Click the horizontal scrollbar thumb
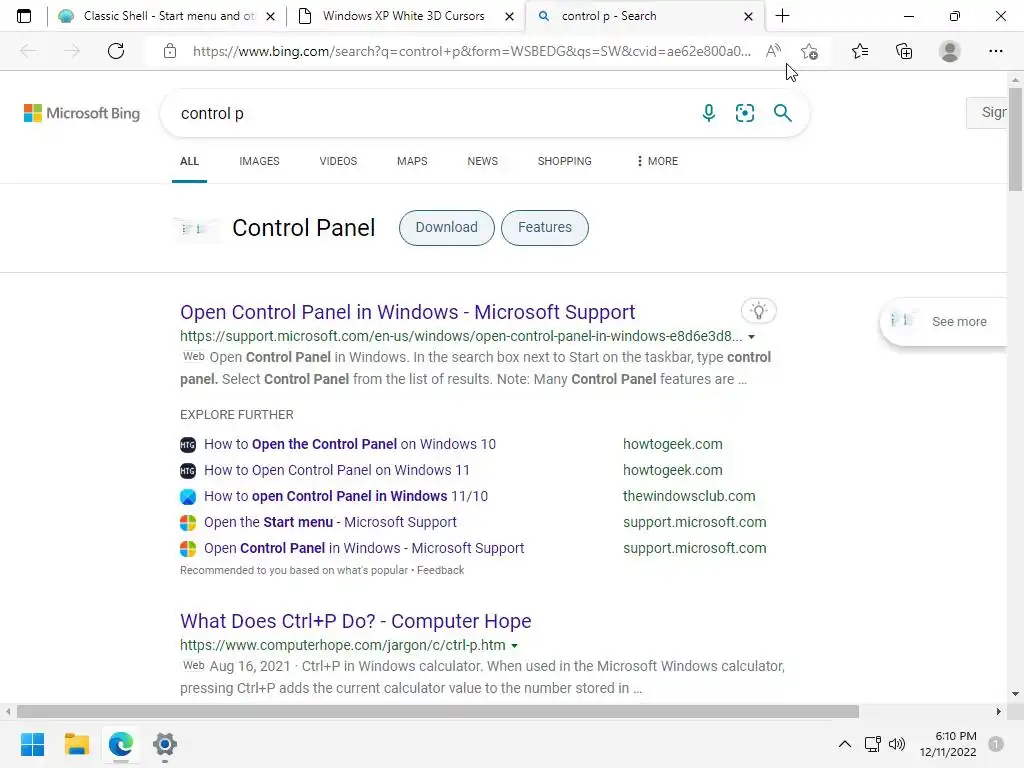 (438, 711)
